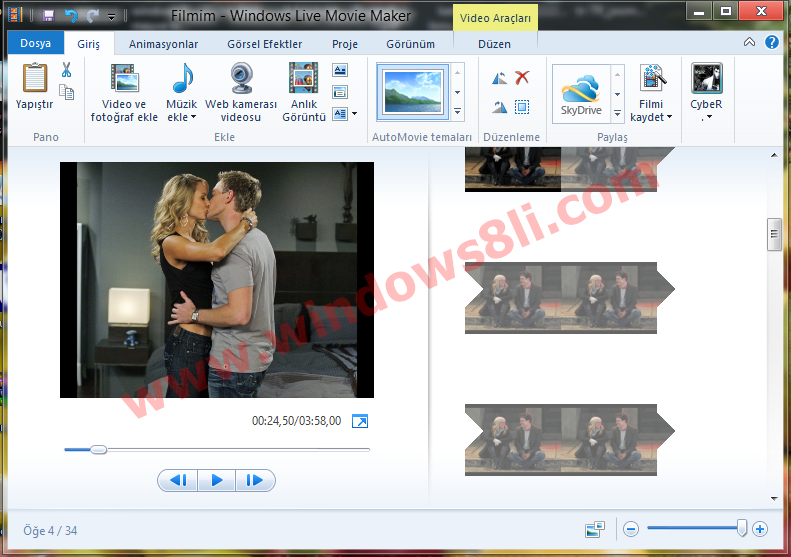Click the copy pages icon

point(67,92)
